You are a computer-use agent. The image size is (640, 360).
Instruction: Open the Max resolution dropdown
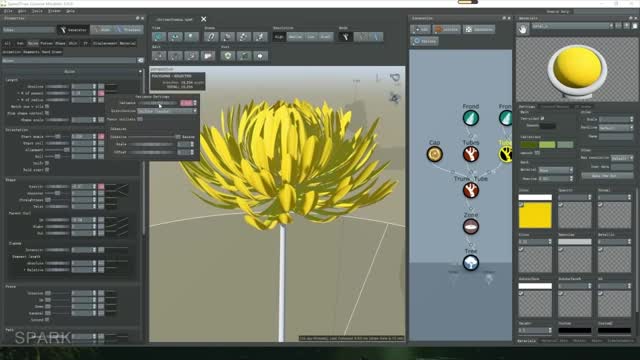tap(622, 158)
